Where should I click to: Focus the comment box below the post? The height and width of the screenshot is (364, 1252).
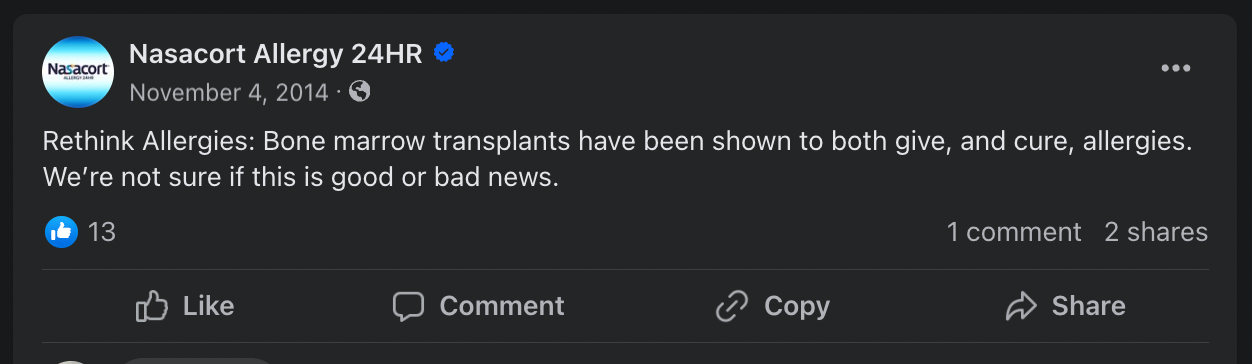tap(197, 360)
